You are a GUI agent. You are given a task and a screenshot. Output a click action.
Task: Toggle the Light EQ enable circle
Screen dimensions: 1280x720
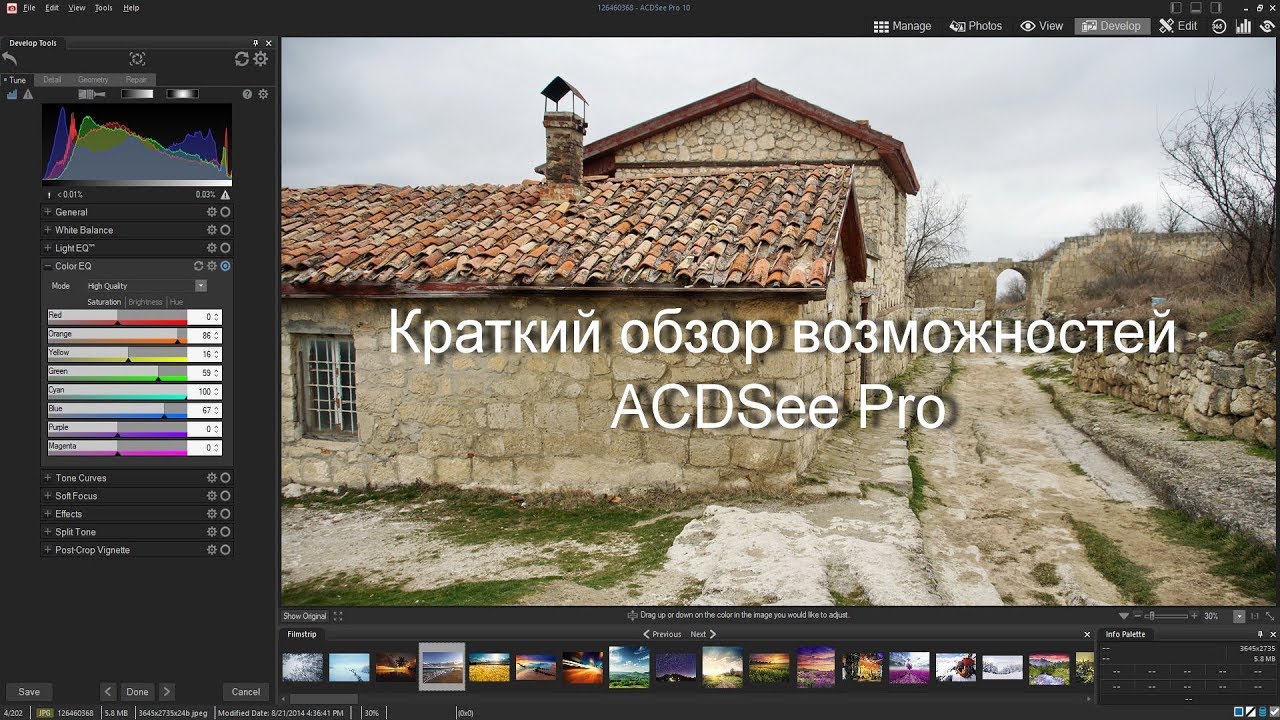point(225,248)
